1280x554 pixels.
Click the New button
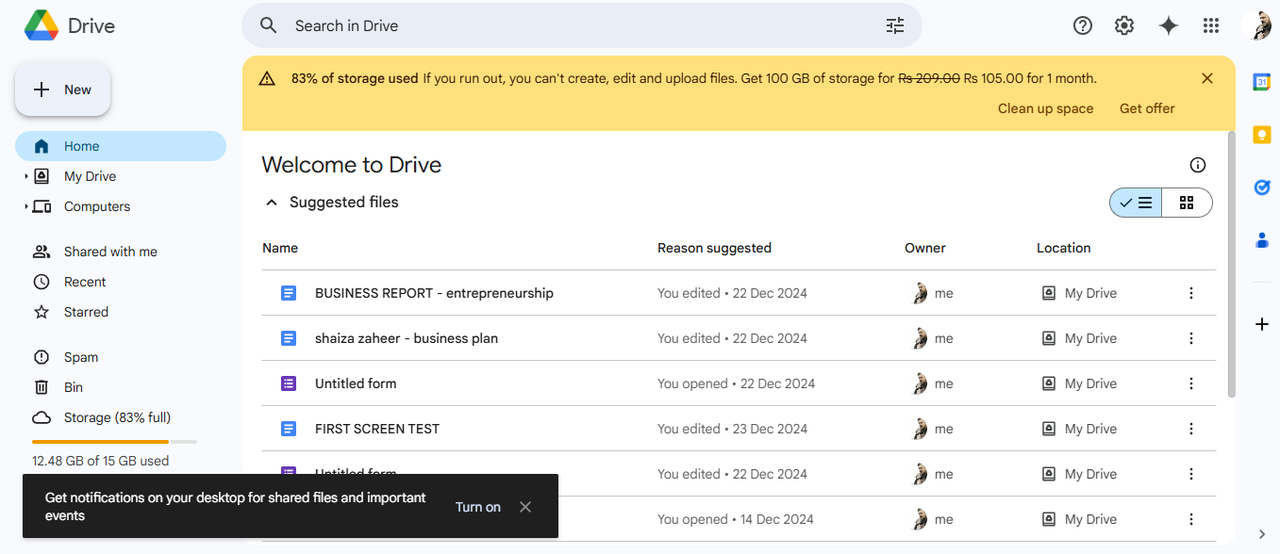(x=63, y=90)
